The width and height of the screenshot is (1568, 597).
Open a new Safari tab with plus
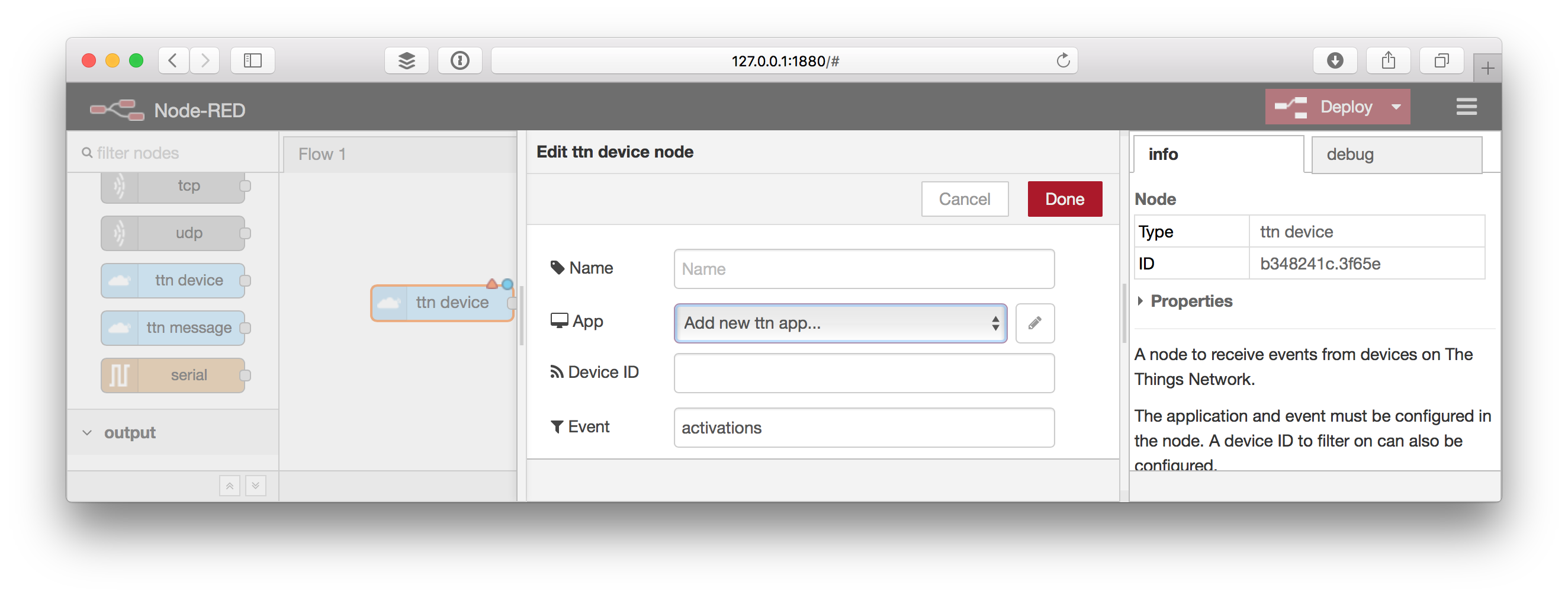(1487, 68)
